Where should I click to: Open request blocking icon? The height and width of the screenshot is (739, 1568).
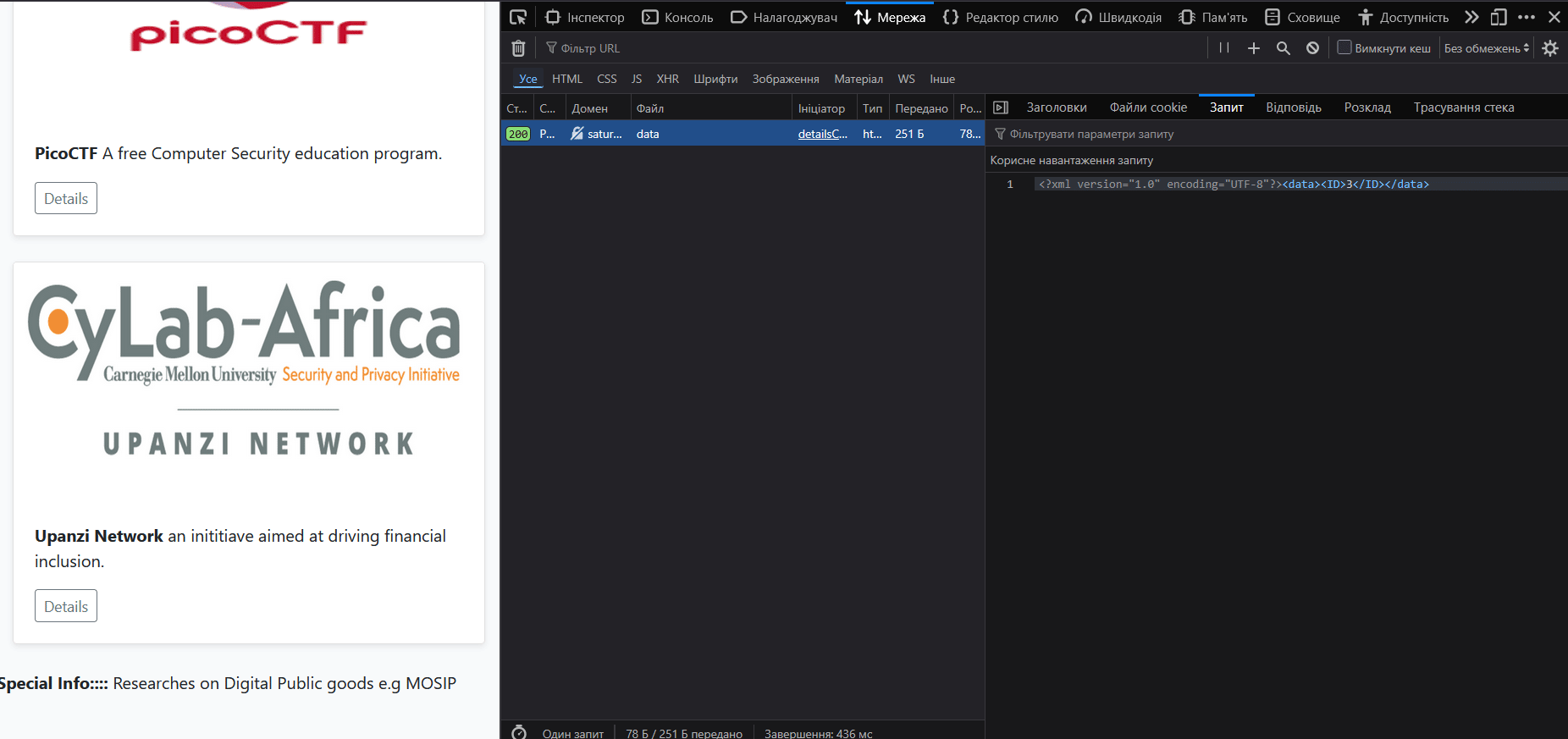click(1312, 48)
